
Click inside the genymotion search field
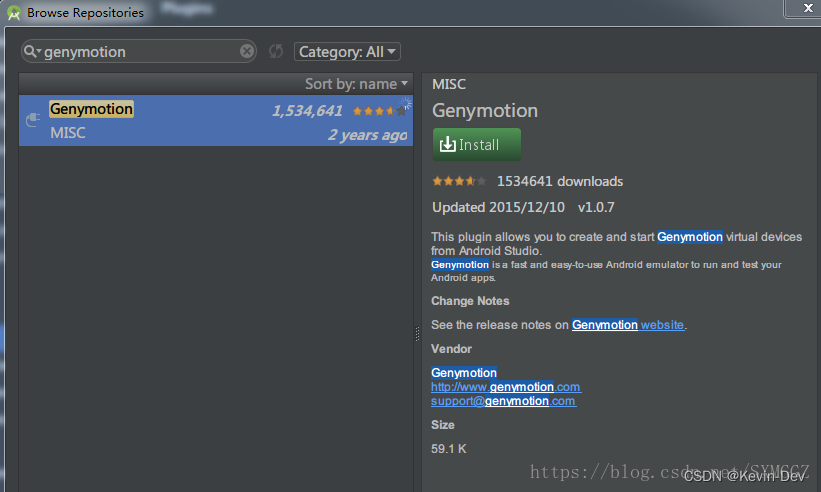pyautogui.click(x=139, y=51)
